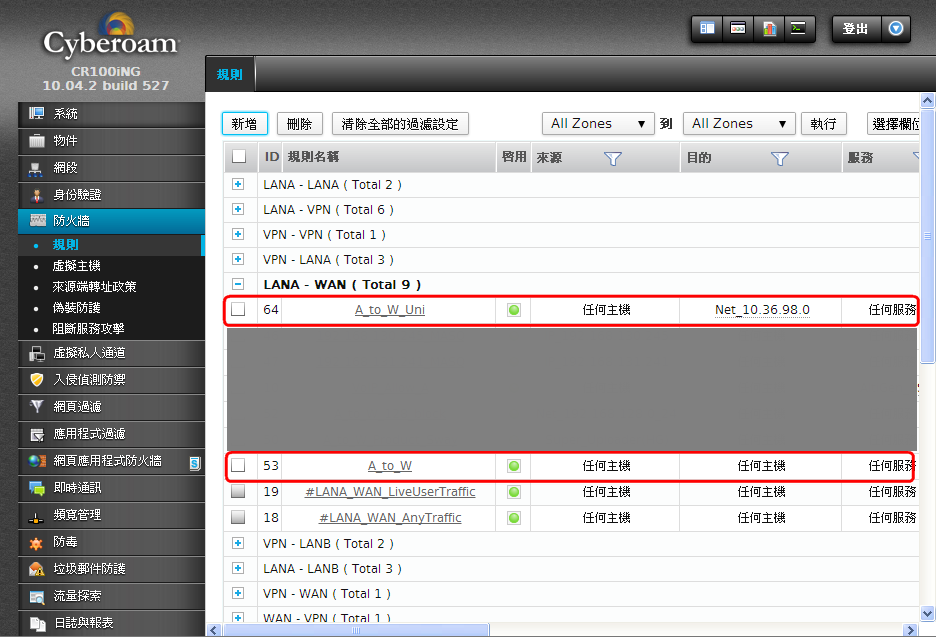Image resolution: width=936 pixels, height=637 pixels.
Task: Expand LANA - LANA group
Action: [x=238, y=184]
